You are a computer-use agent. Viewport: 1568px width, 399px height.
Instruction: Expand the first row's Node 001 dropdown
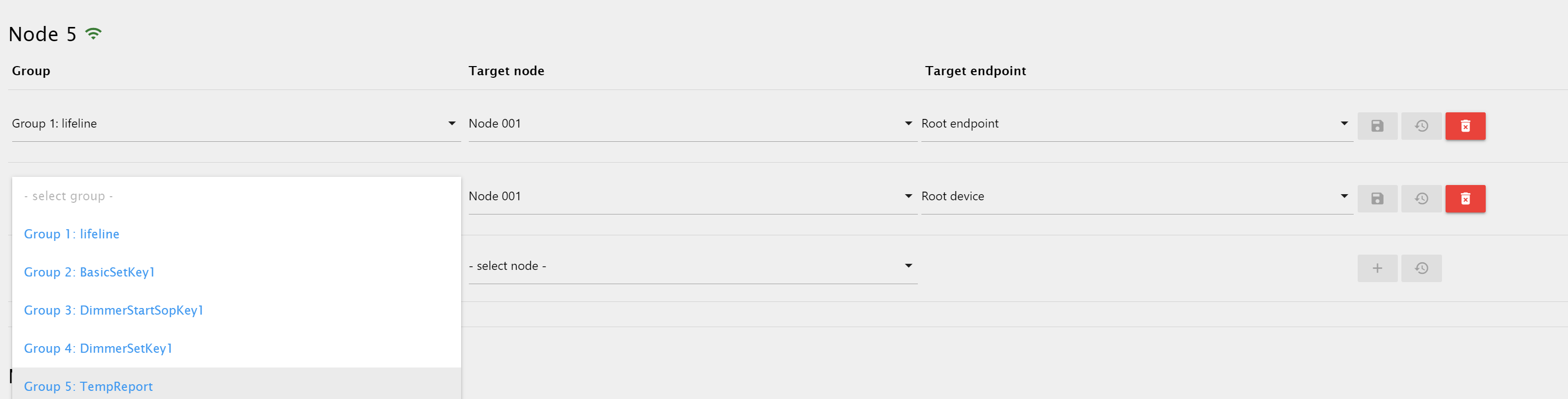click(692, 124)
